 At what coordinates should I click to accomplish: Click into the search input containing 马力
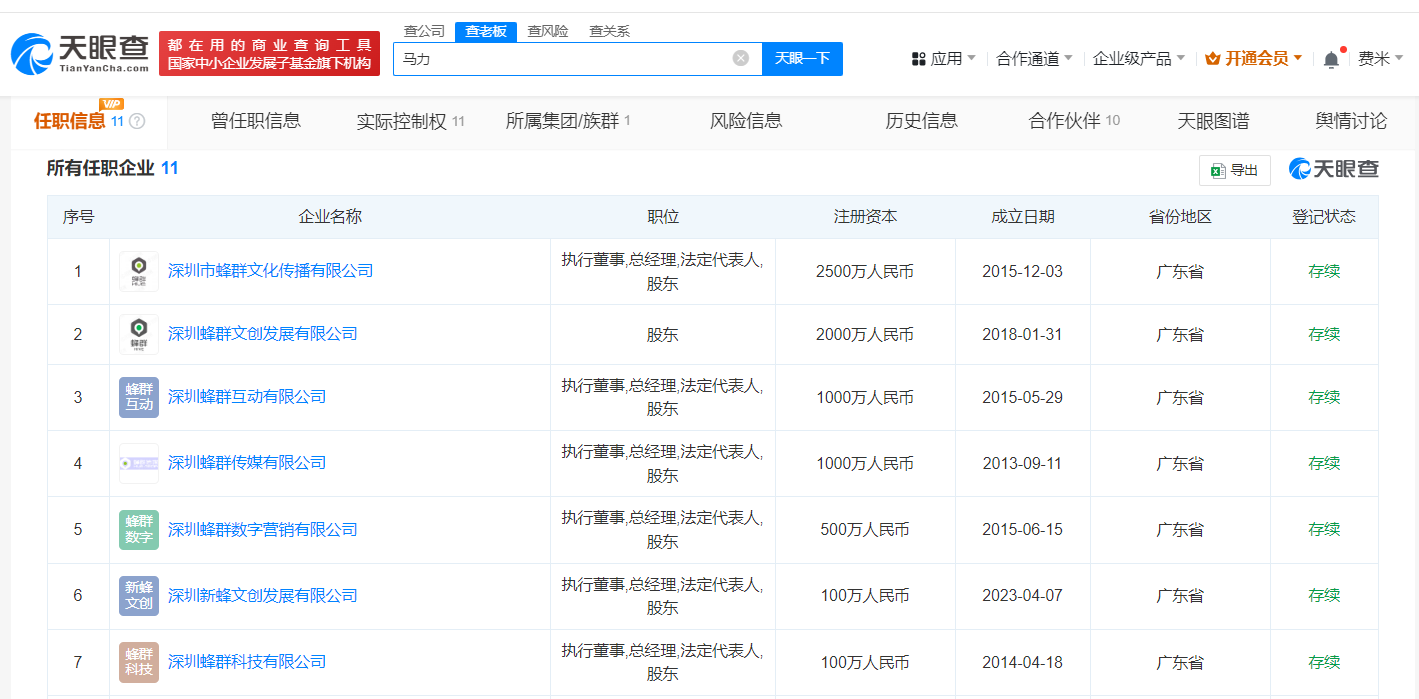click(560, 58)
